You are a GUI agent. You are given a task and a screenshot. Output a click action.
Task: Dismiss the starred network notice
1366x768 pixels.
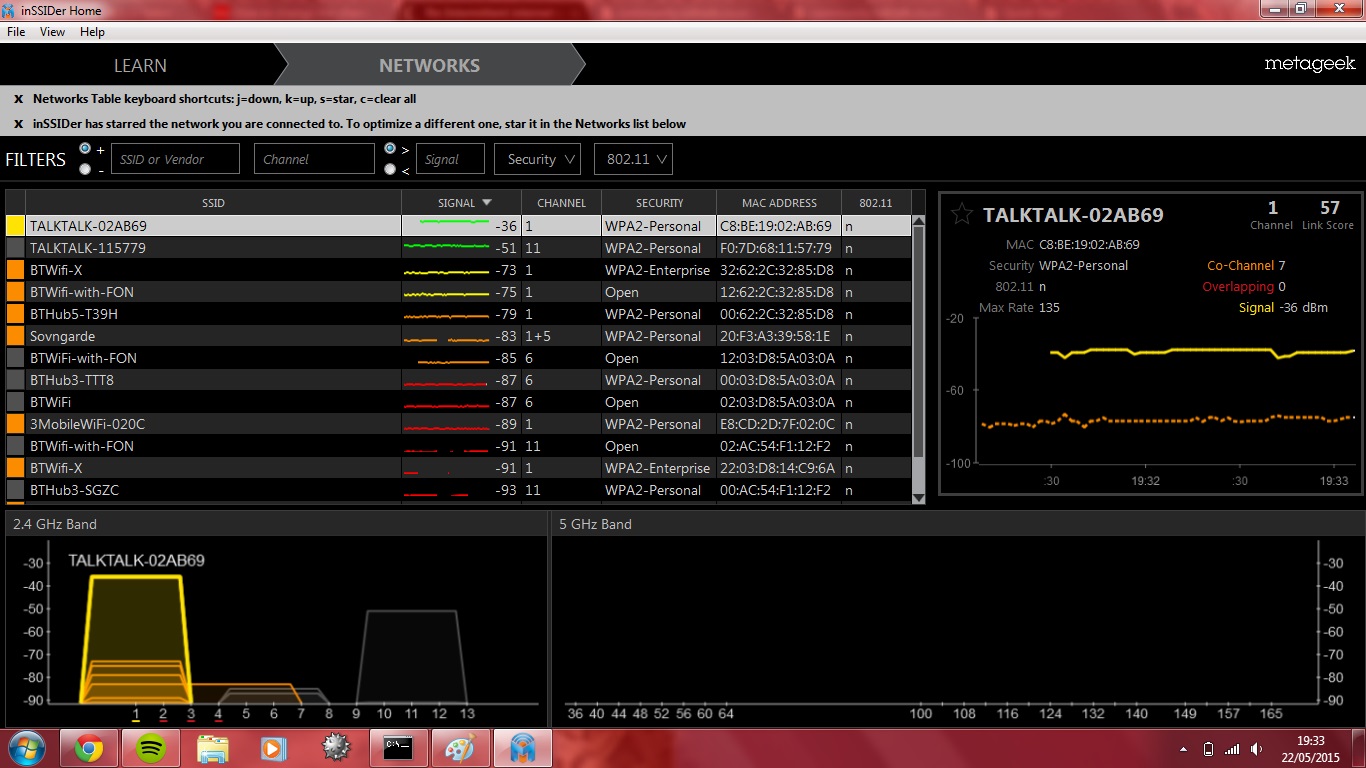coord(18,124)
